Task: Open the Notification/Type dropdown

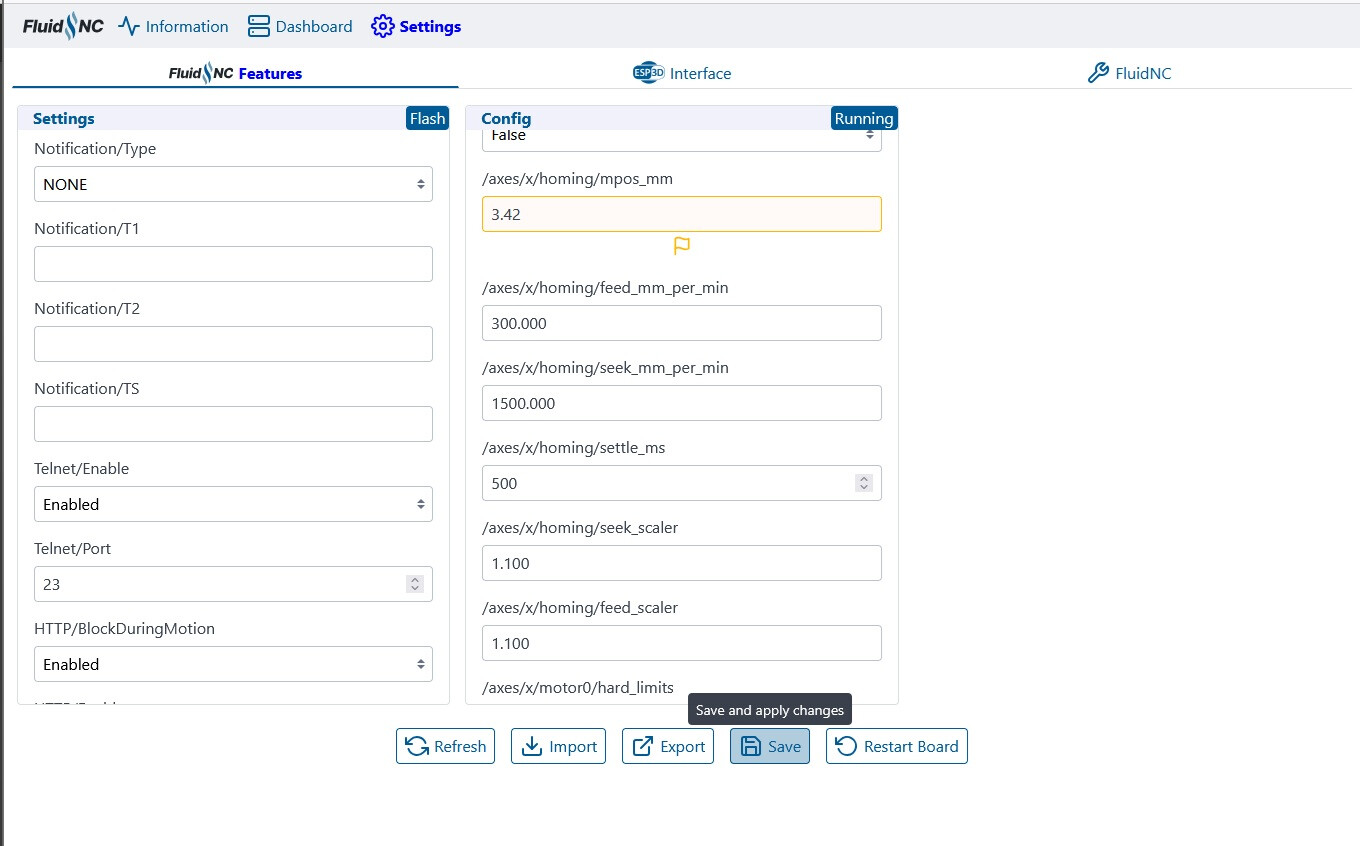Action: [x=233, y=184]
